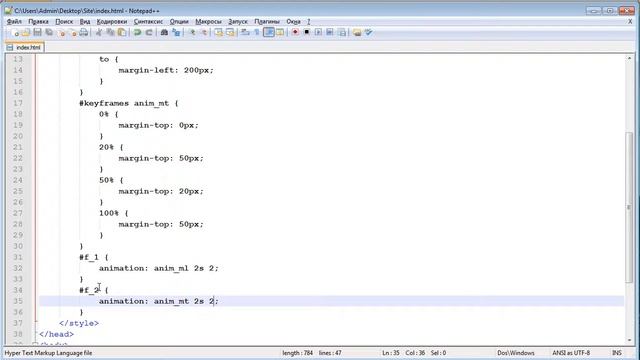The height and width of the screenshot is (360, 640).
Task: Open the Поиск menu
Action: click(64, 22)
